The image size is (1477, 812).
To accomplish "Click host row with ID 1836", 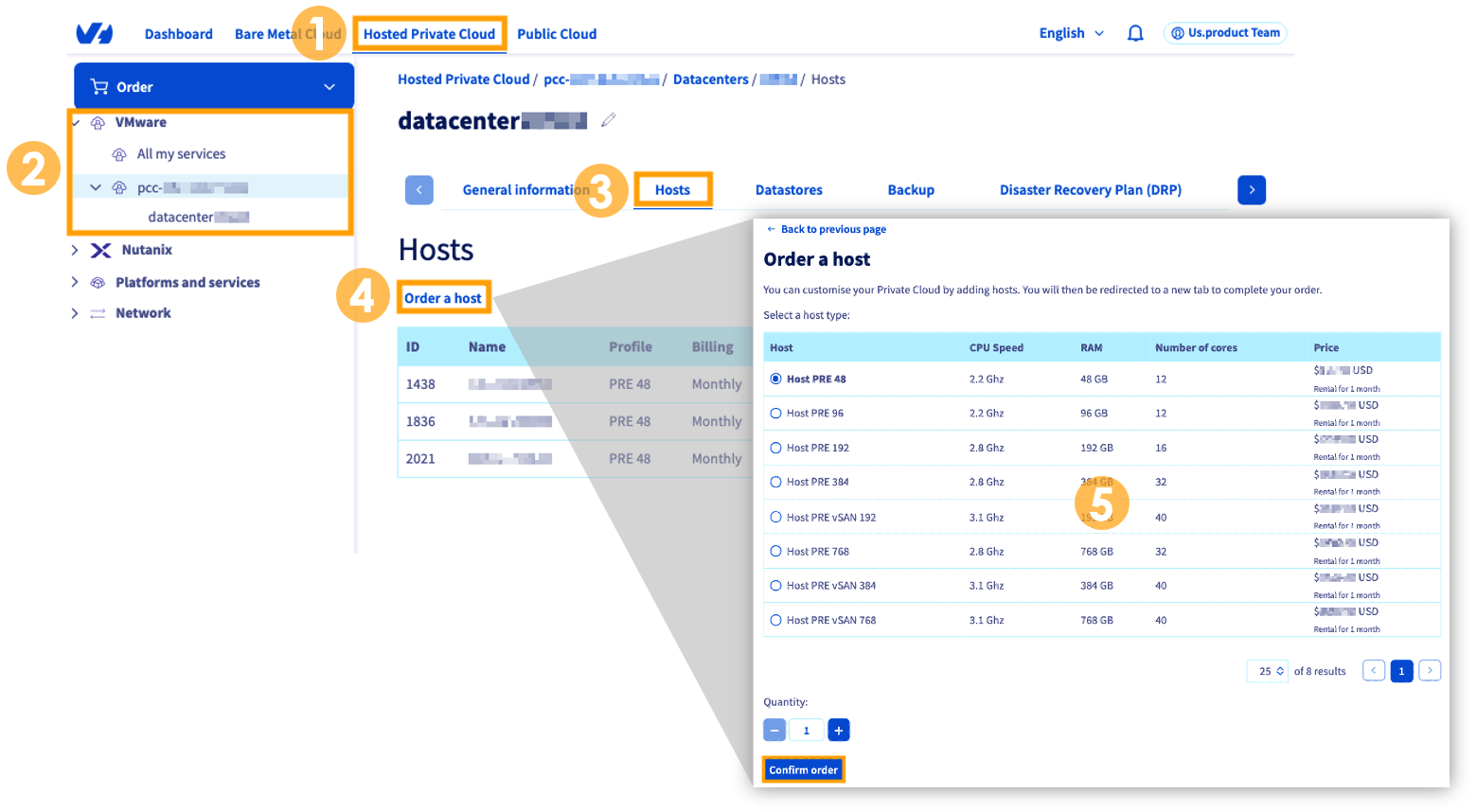I will point(576,422).
